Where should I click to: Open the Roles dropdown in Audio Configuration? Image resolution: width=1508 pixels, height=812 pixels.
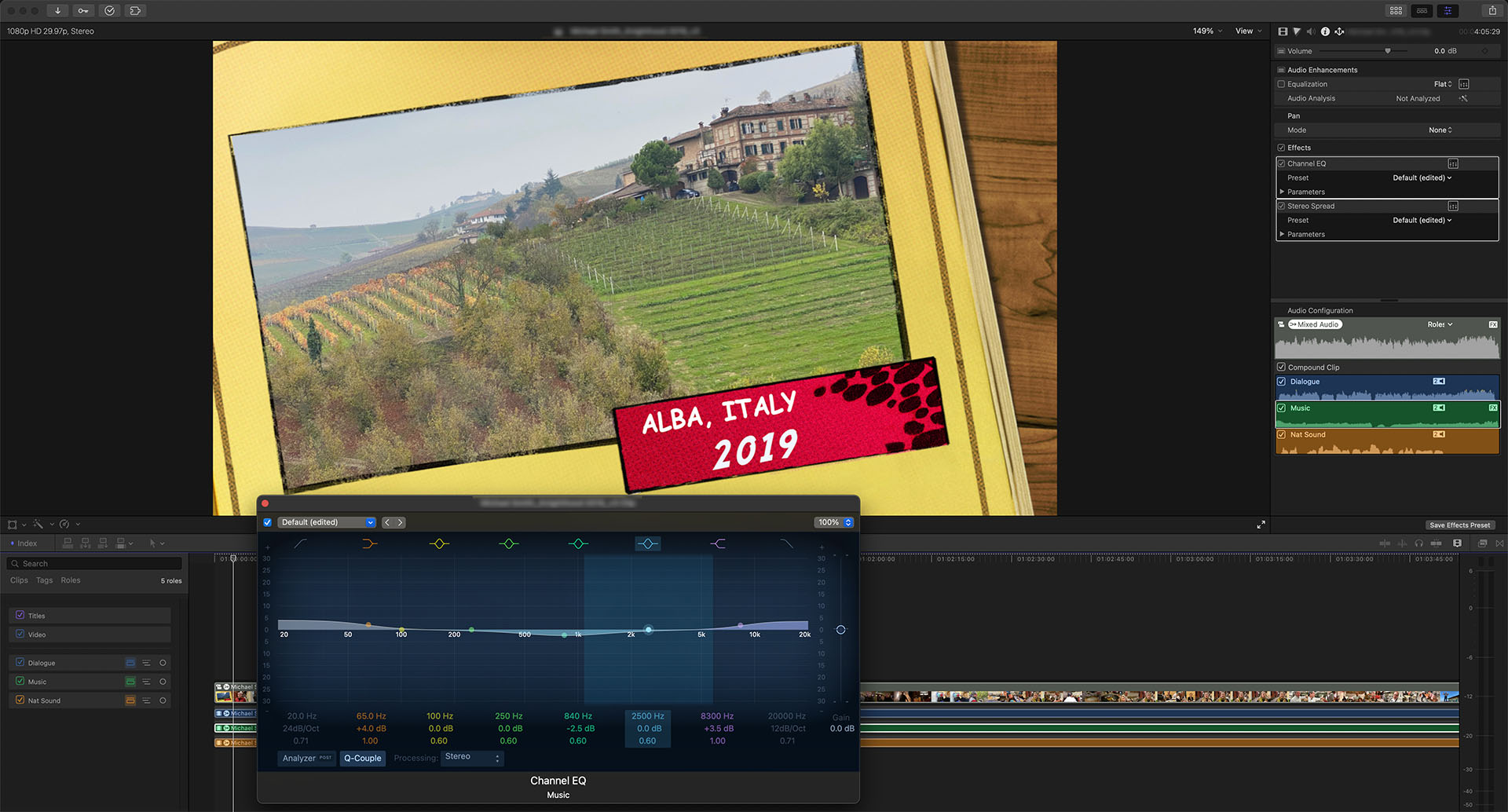1440,324
